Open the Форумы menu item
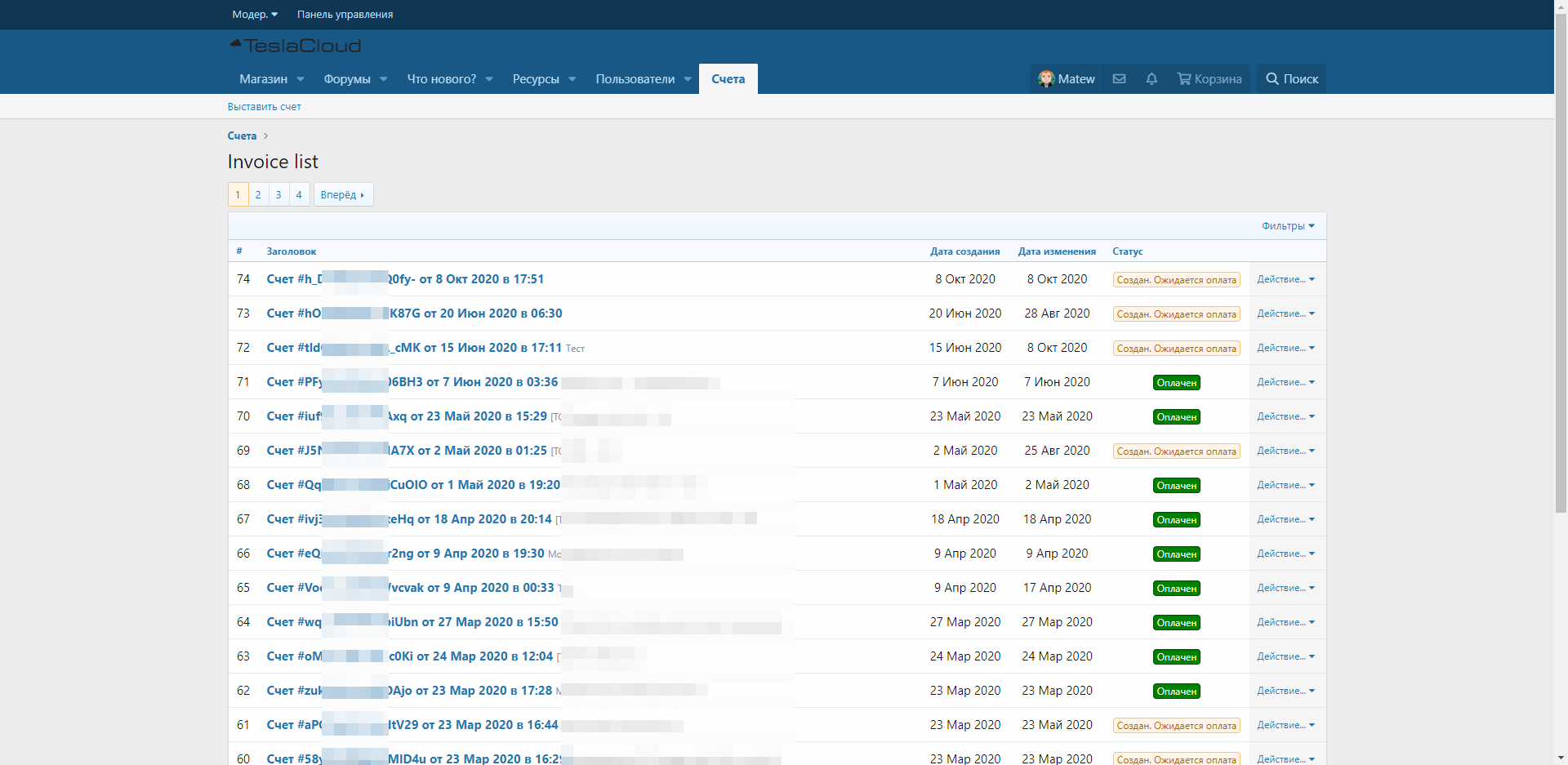The height and width of the screenshot is (765, 1568). click(347, 79)
